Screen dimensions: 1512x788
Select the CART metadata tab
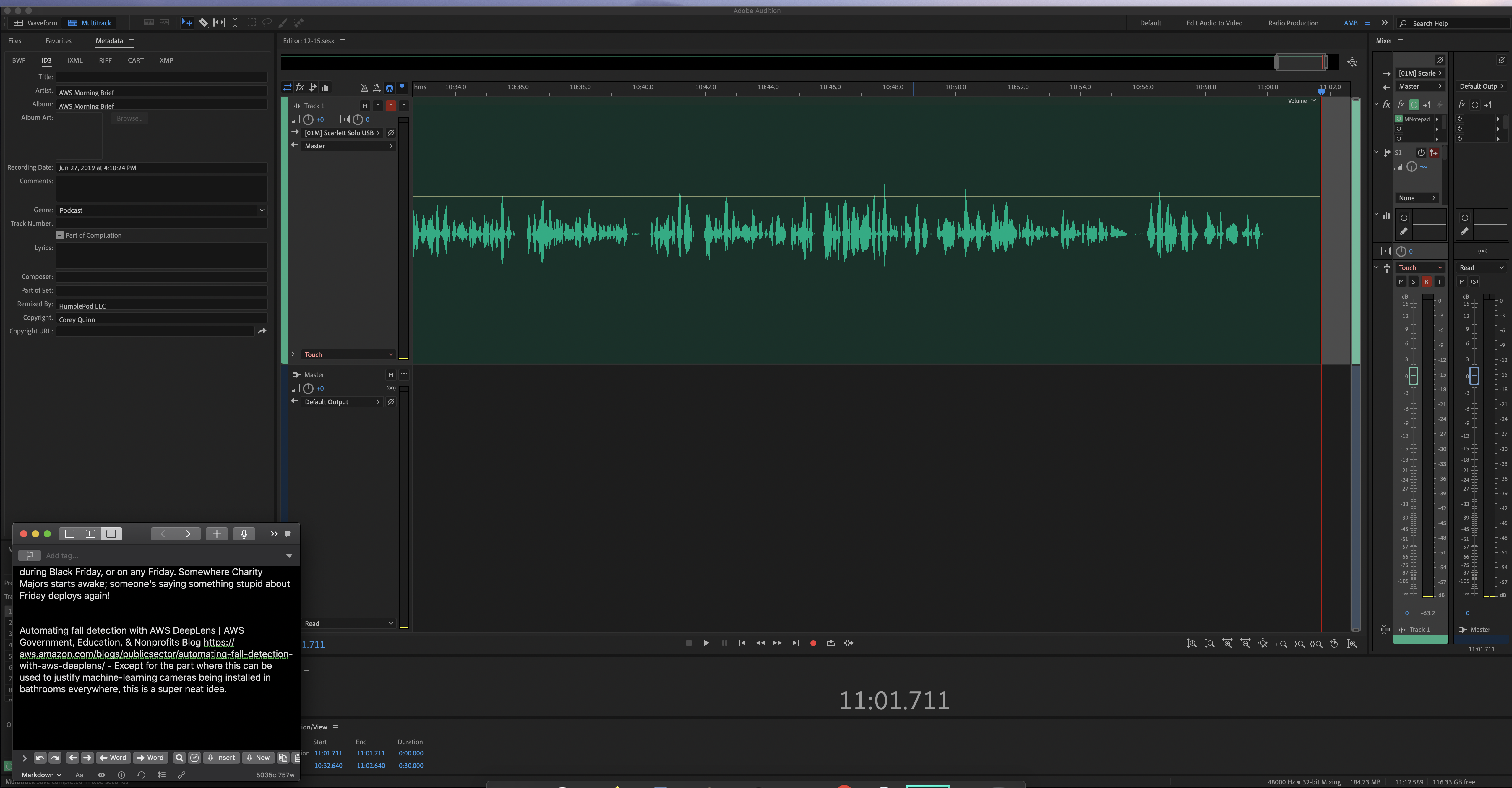136,61
